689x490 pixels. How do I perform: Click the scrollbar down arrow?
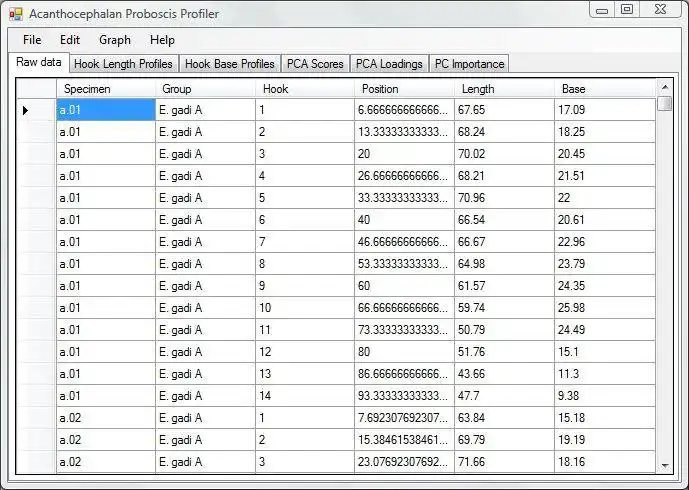click(665, 465)
